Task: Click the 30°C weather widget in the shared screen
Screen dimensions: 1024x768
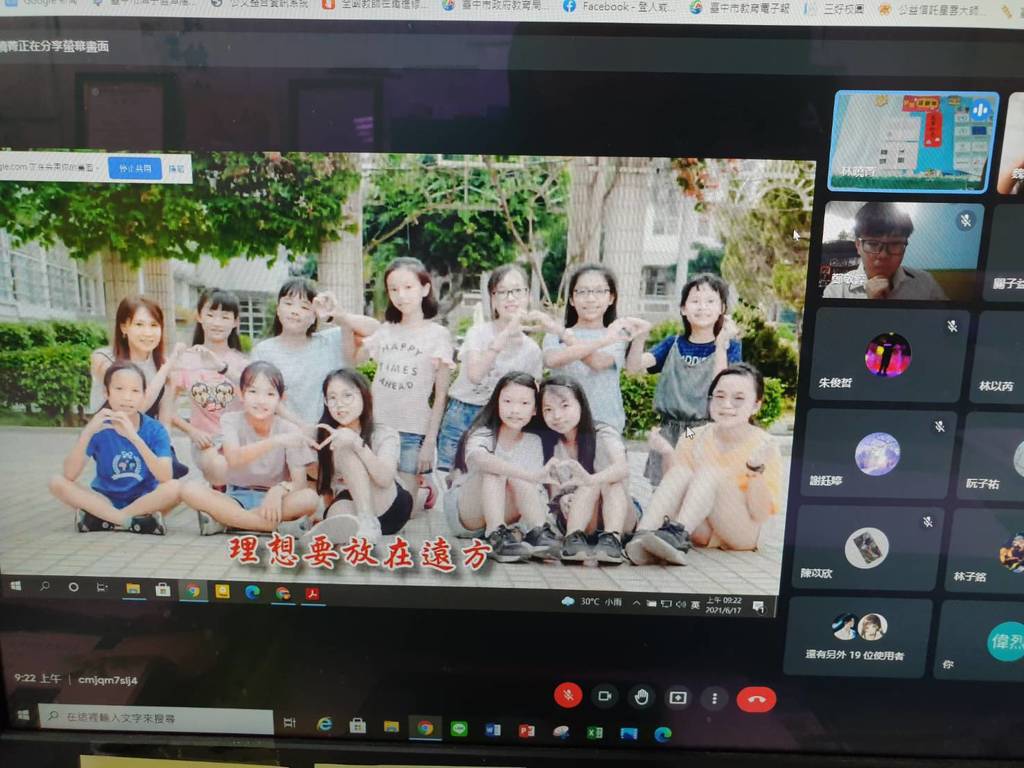Action: click(x=592, y=601)
